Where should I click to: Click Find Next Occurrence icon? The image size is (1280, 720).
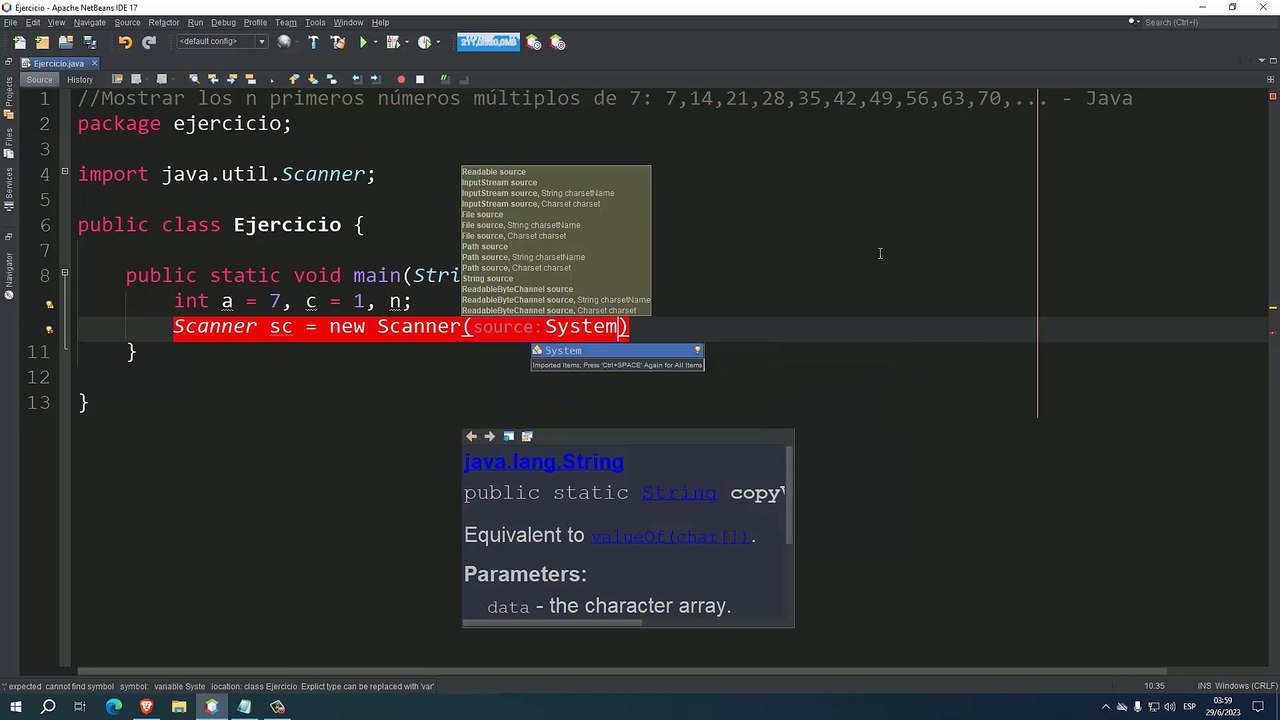click(x=231, y=79)
